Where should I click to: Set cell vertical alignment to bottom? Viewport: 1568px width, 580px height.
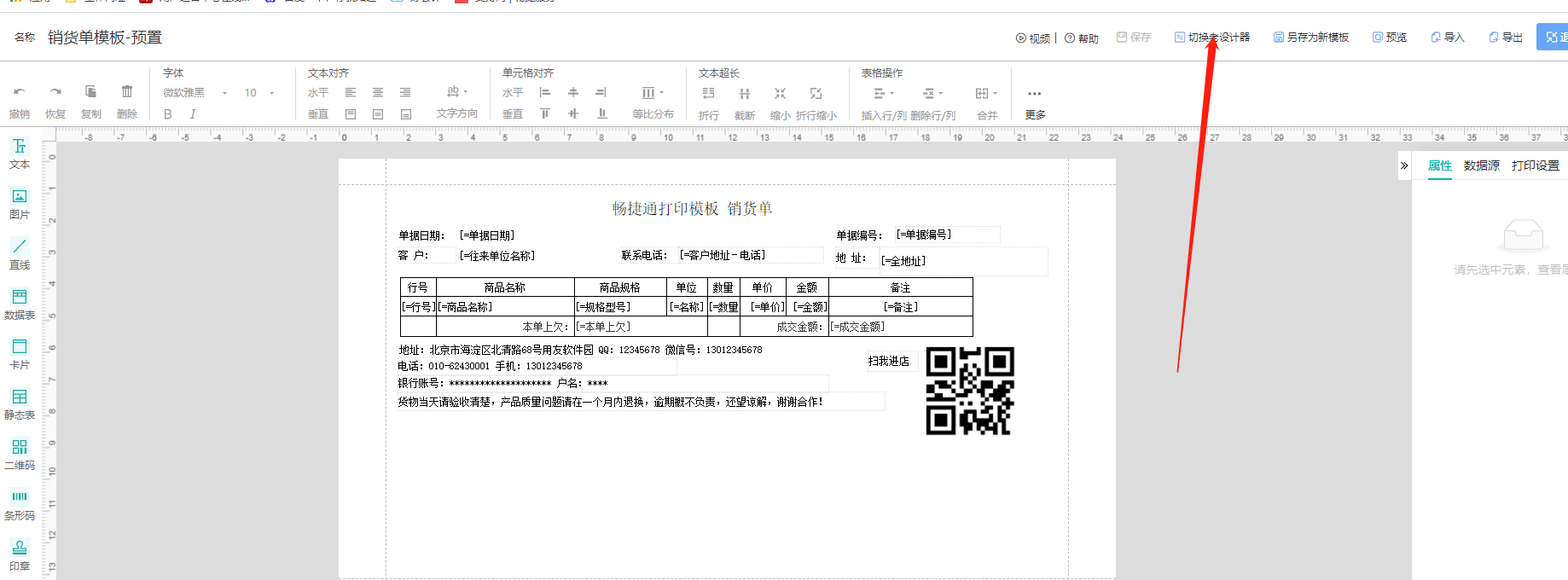(602, 113)
